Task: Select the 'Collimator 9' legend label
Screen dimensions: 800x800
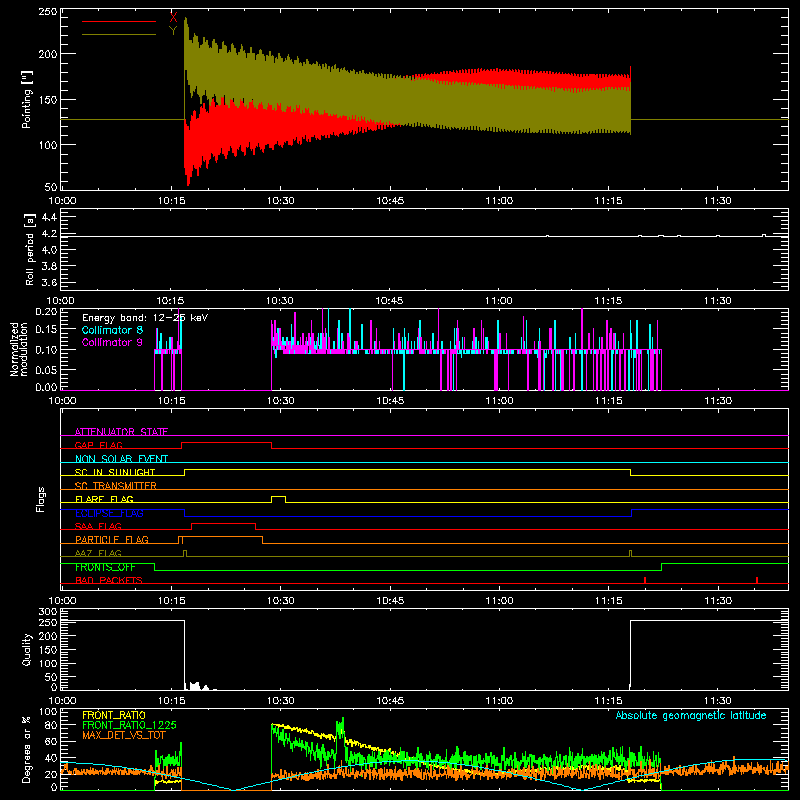Action: [112, 342]
